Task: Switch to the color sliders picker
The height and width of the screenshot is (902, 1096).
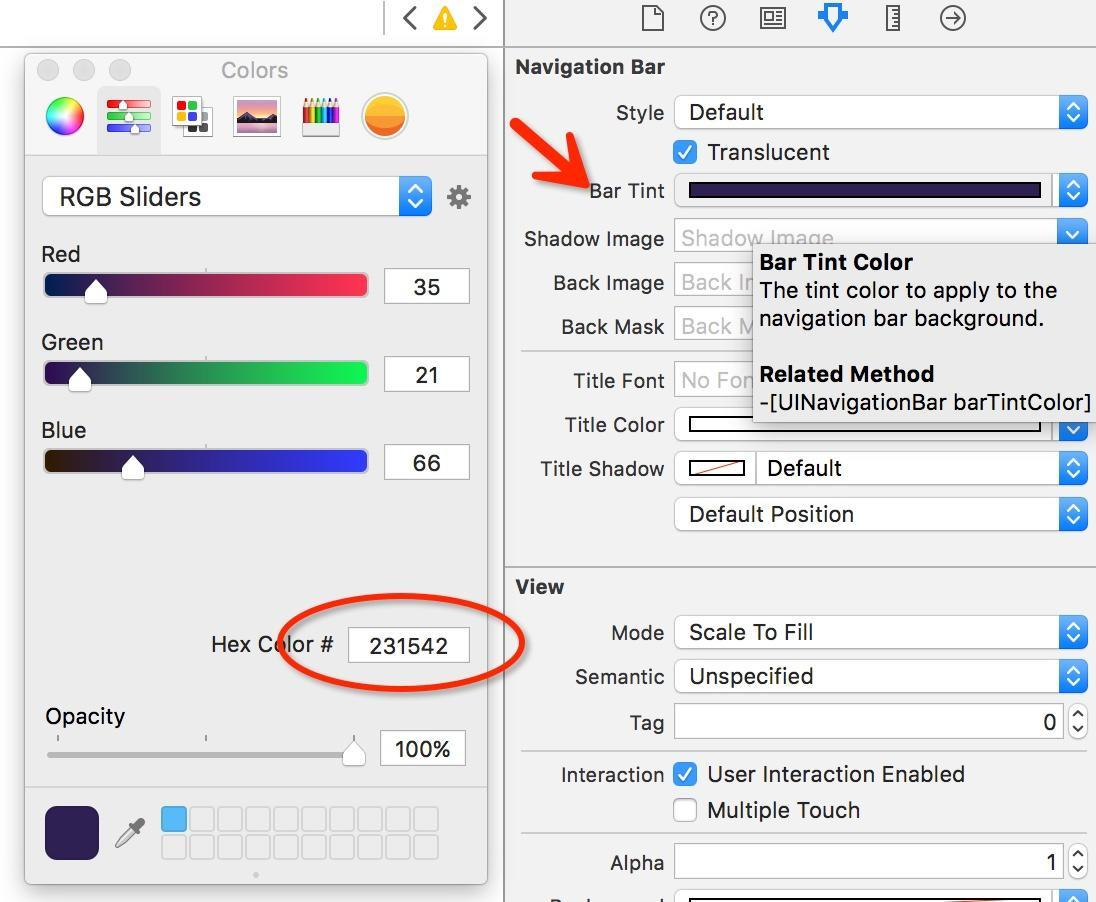Action: point(129,116)
